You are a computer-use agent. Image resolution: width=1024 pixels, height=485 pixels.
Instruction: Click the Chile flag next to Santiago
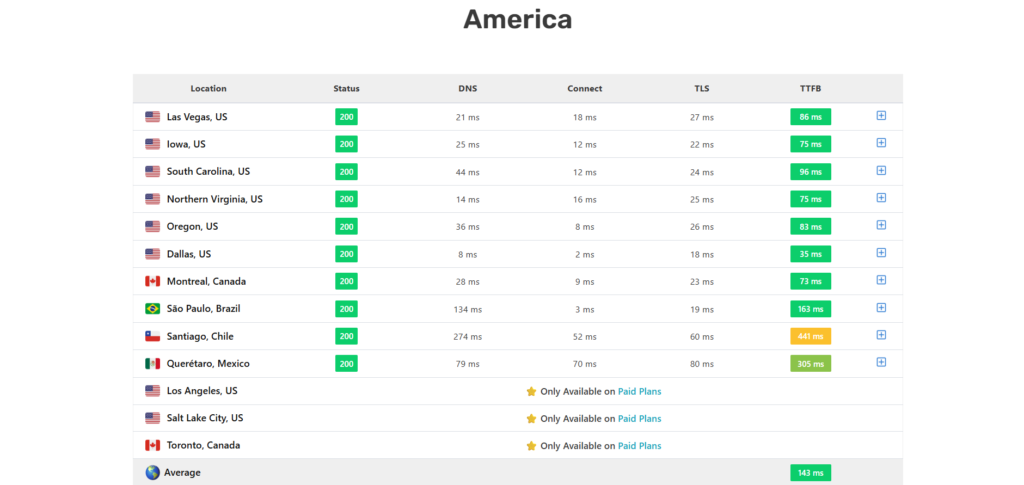(152, 336)
